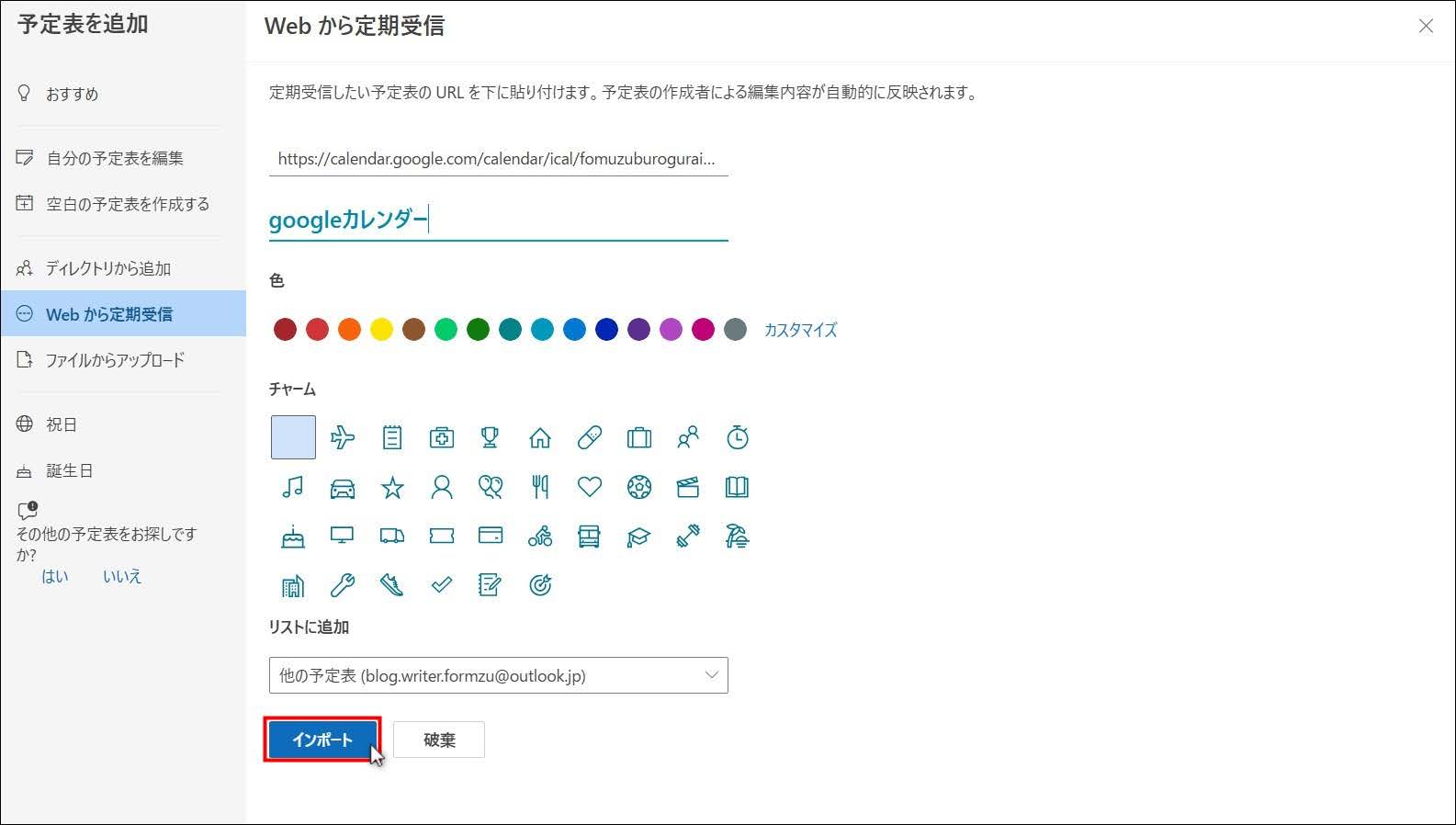Choose the bandage charm icon

tap(590, 437)
